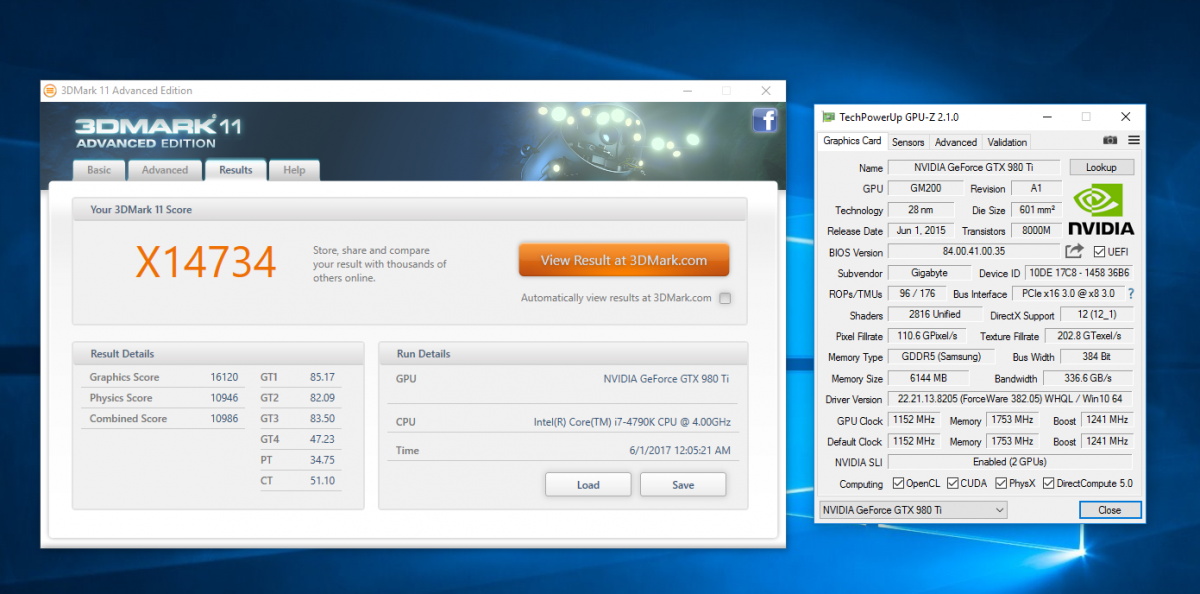
Task: Click the Pixel Fillrate field '110.6 GPixel/s'
Action: coord(928,336)
